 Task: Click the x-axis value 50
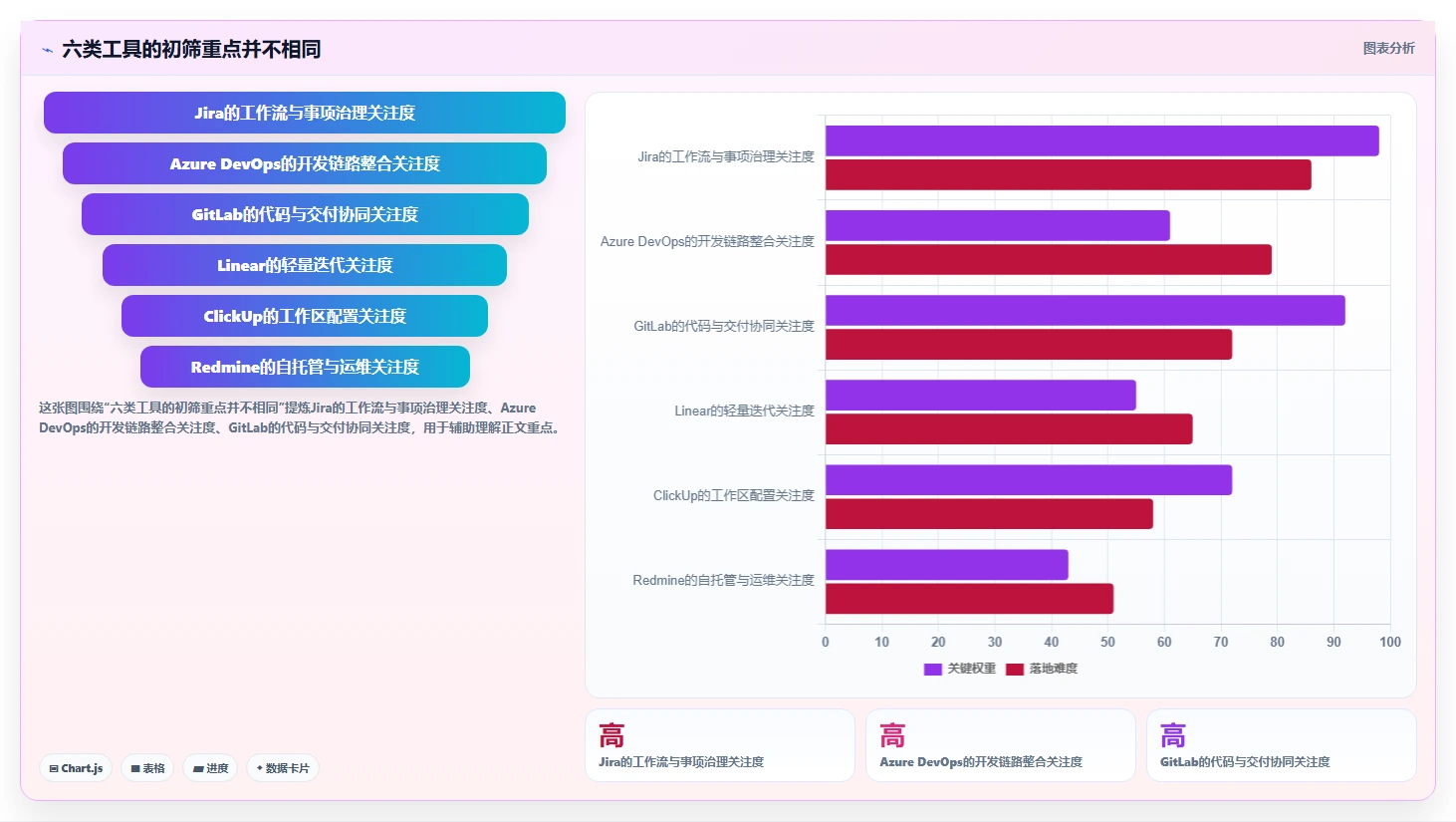[x=1107, y=642]
